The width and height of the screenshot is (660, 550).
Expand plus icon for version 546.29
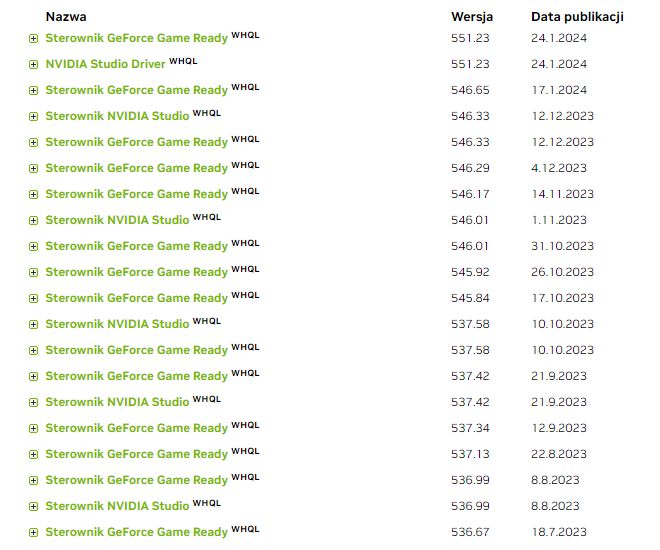[x=33, y=169]
